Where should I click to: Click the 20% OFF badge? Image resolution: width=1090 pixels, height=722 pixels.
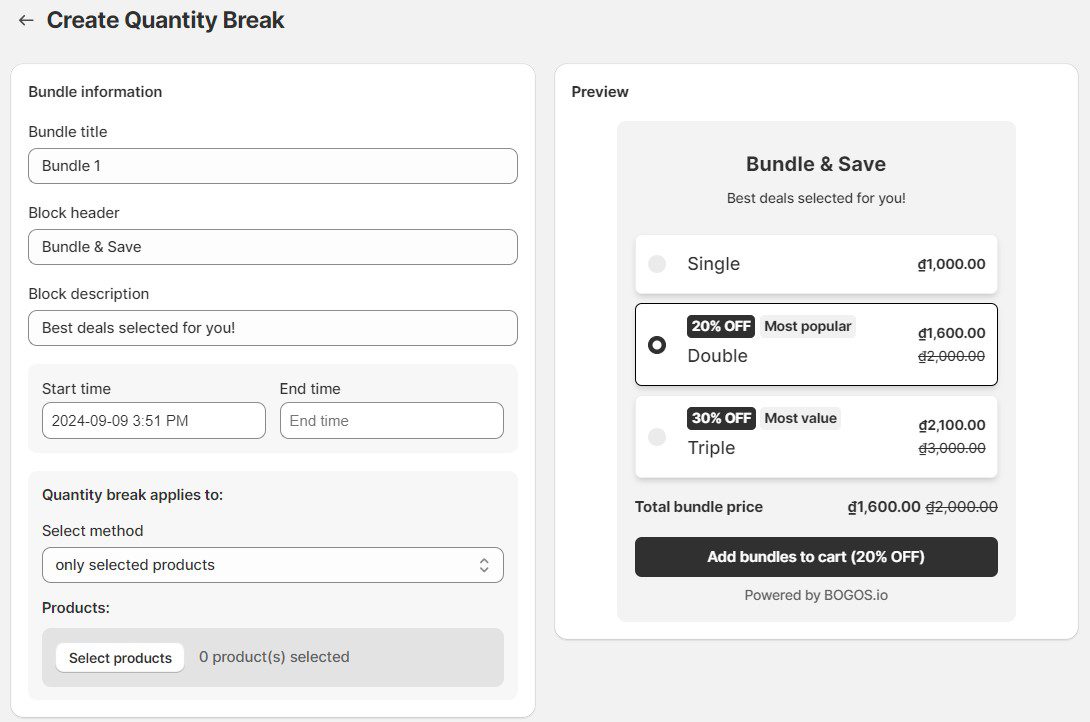click(720, 326)
